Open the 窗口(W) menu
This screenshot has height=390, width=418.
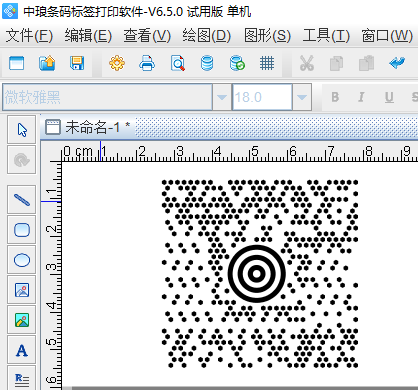[x=387, y=35]
